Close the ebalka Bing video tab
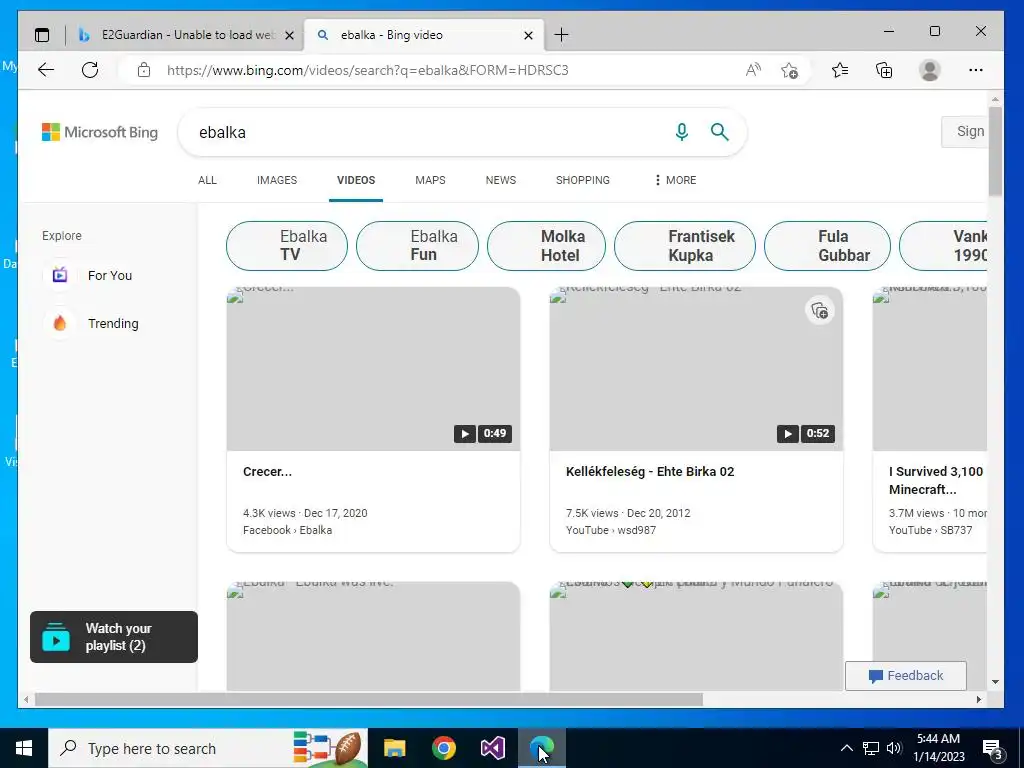 528,35
